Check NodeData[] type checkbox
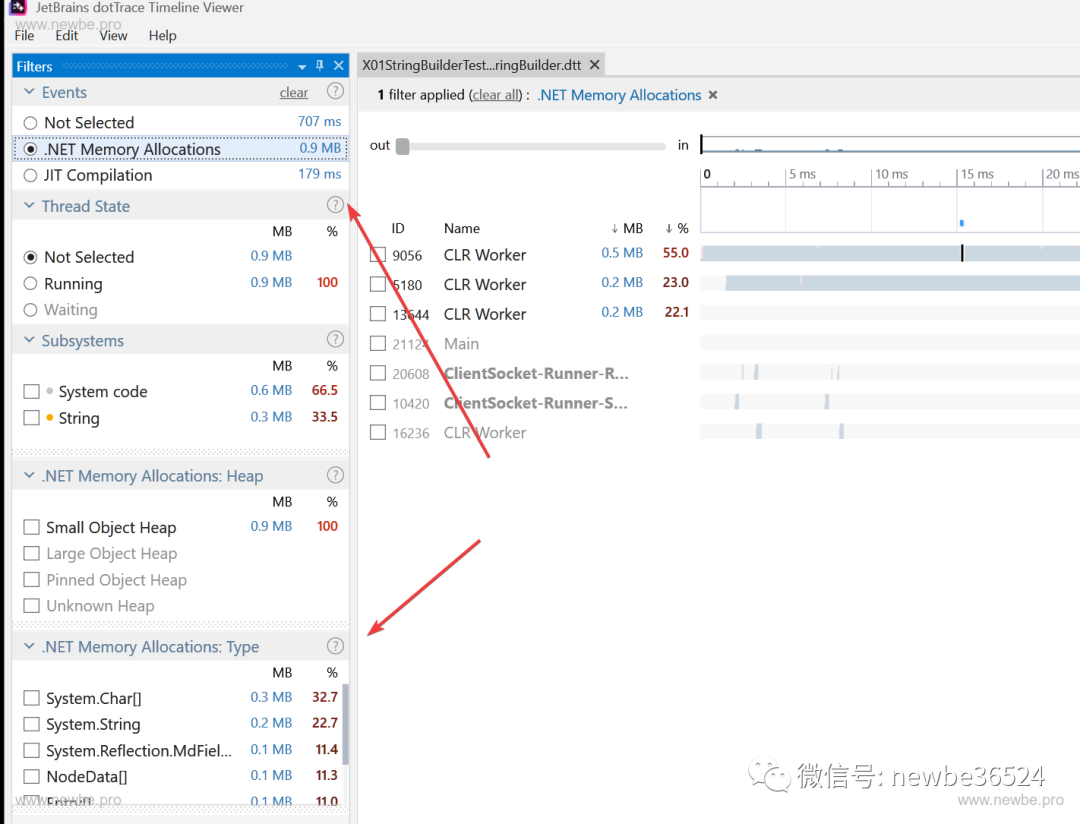This screenshot has height=824, width=1080. point(31,776)
